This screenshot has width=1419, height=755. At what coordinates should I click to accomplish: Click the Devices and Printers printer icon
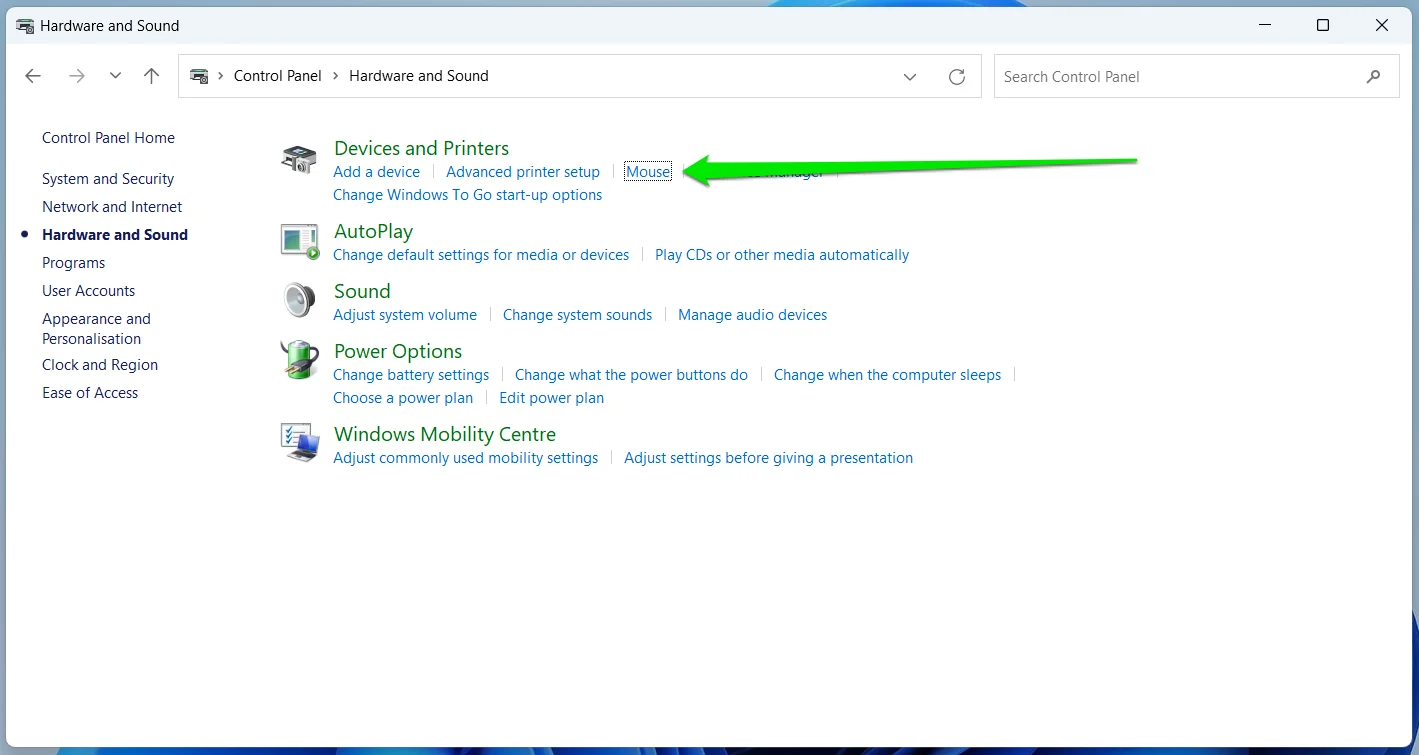(x=299, y=158)
